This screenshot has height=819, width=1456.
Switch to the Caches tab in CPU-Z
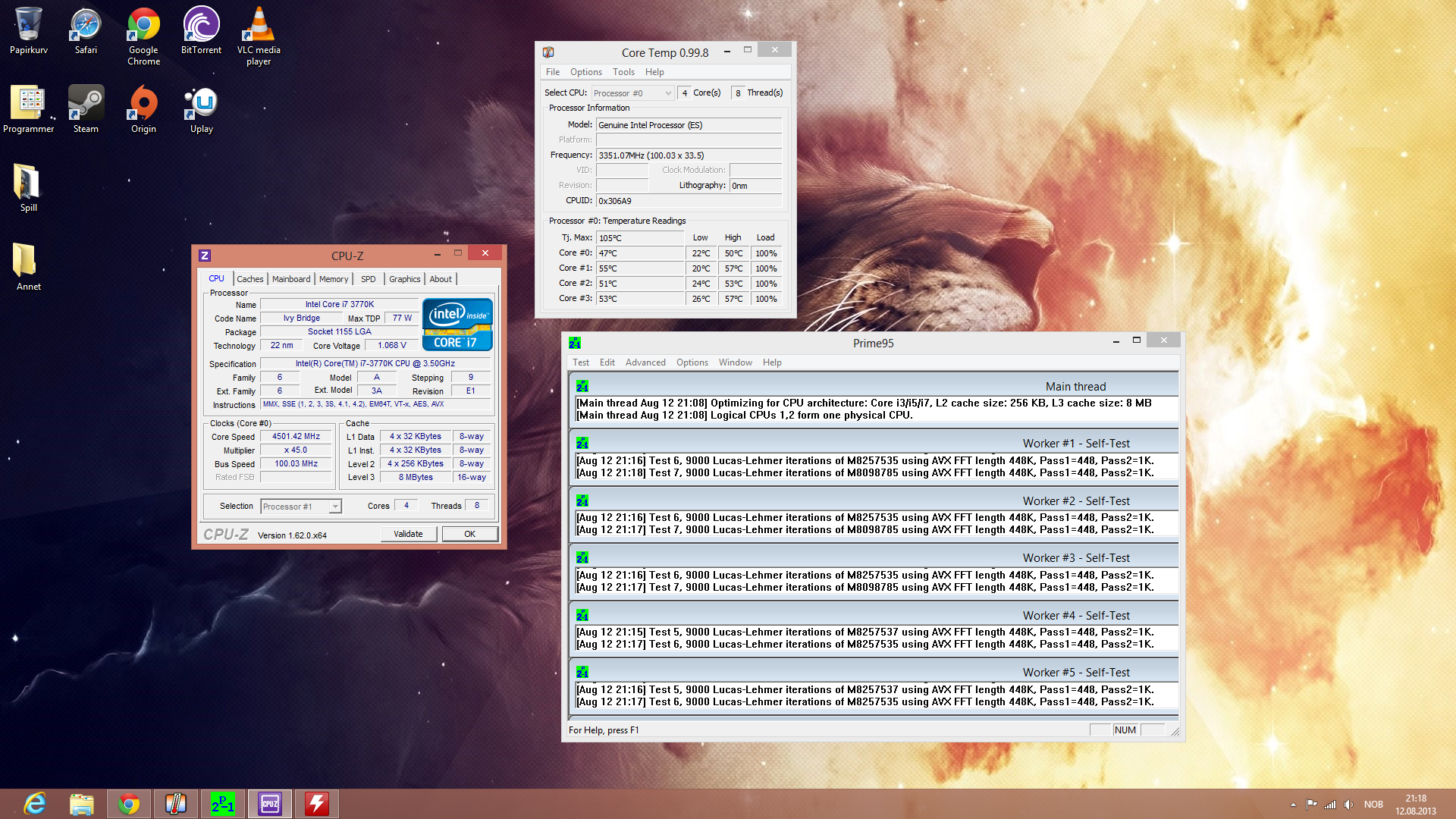249,279
